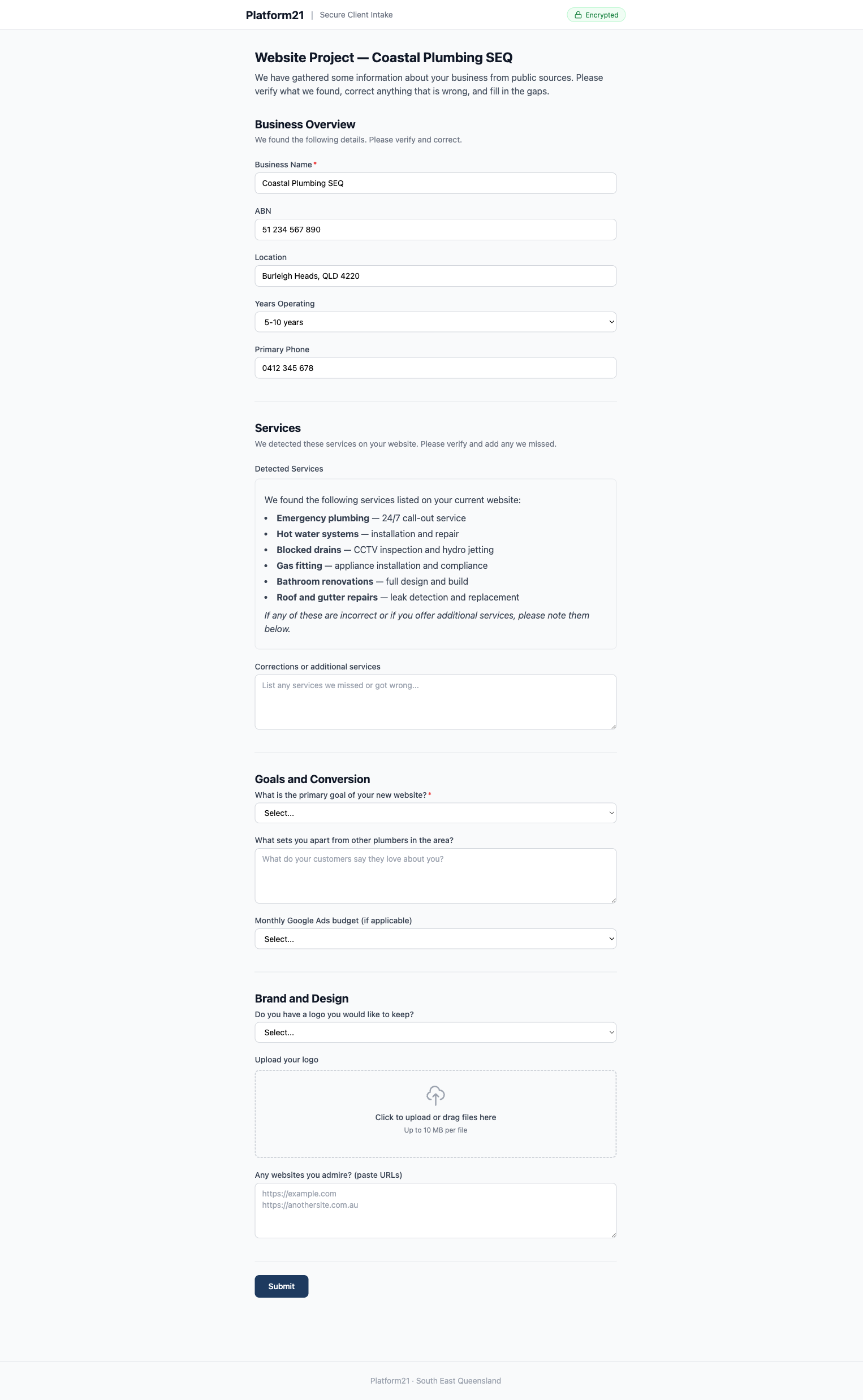Open the primary website goal selector

pyautogui.click(x=435, y=813)
